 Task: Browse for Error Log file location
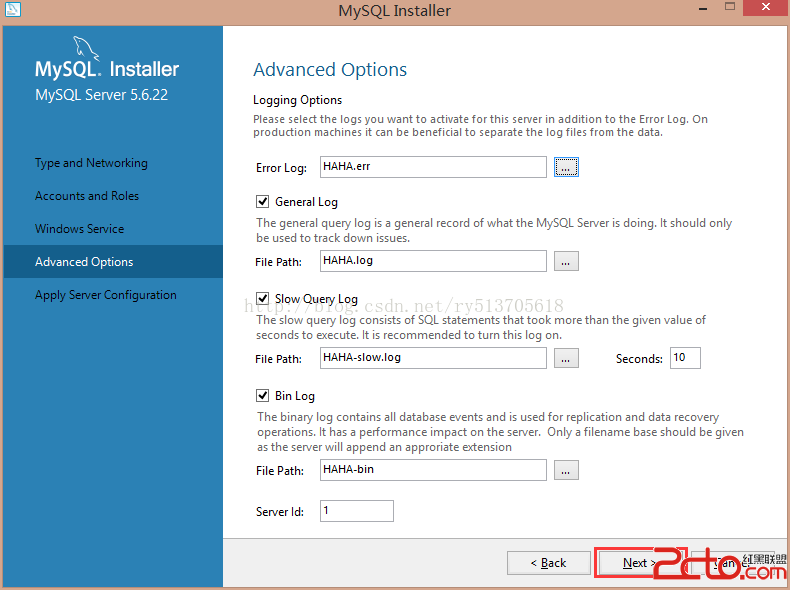(x=566, y=167)
